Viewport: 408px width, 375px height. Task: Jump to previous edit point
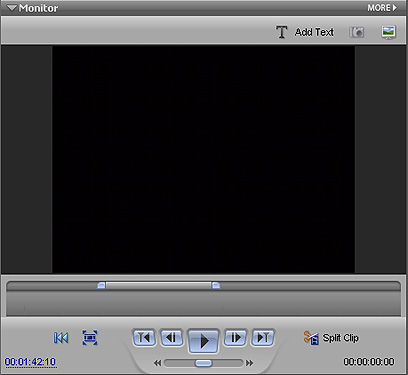(x=144, y=338)
